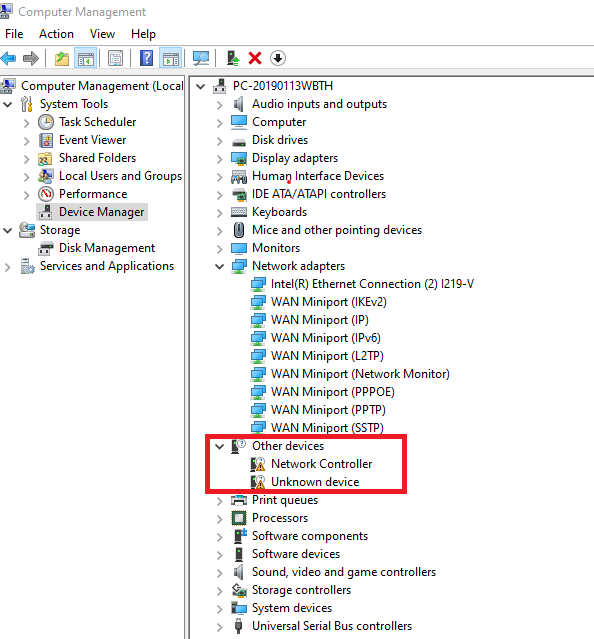Open the Action menu
Screen dimensions: 594x639
(56, 34)
